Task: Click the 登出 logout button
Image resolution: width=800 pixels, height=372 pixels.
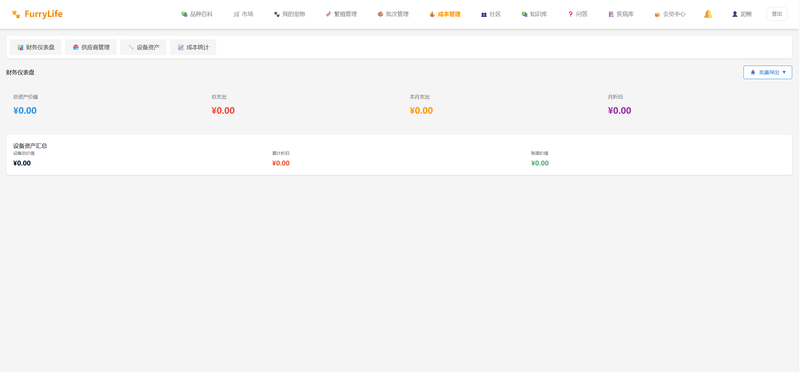Action: click(777, 14)
